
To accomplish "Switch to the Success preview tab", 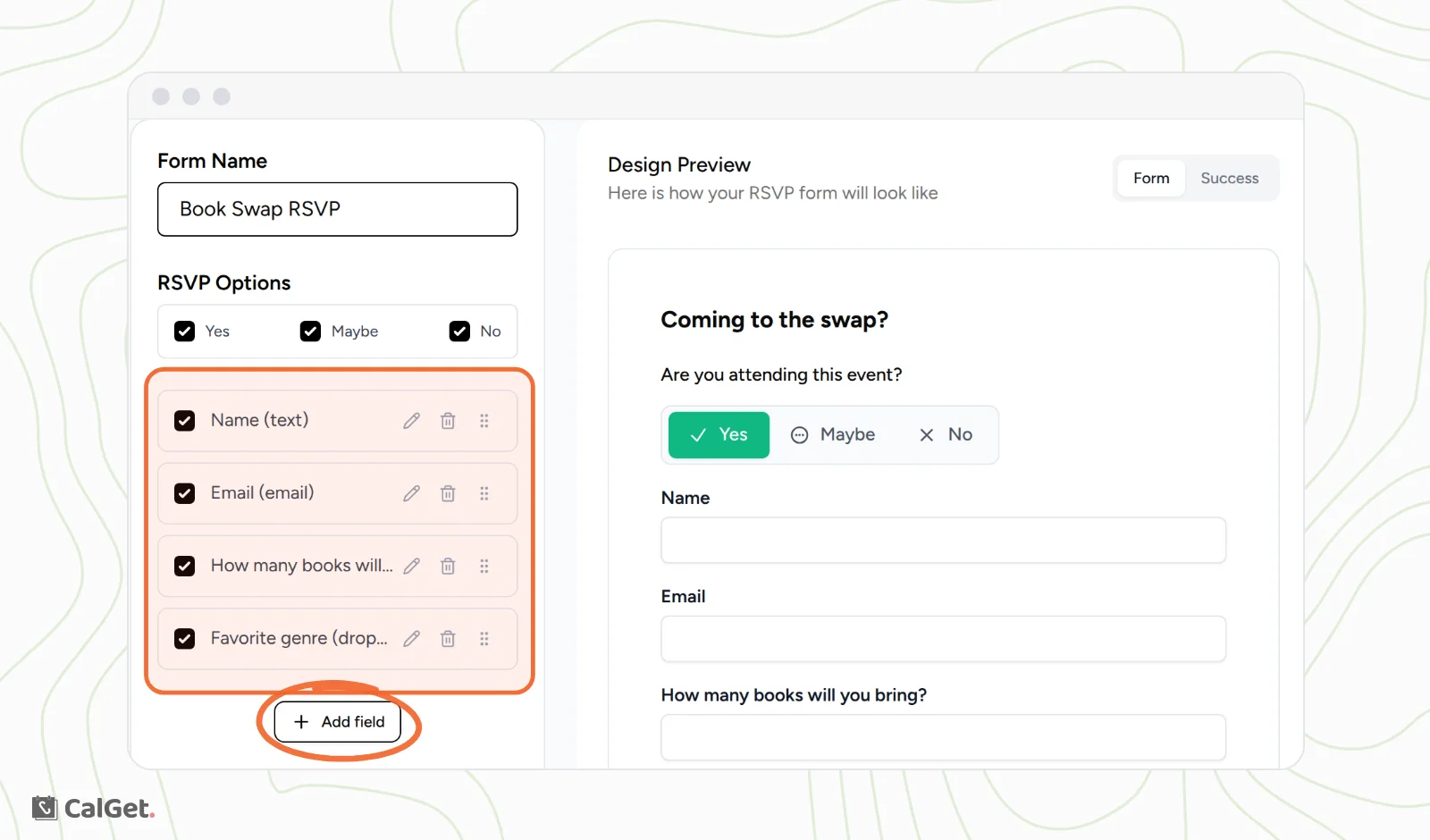I will click(x=1230, y=178).
